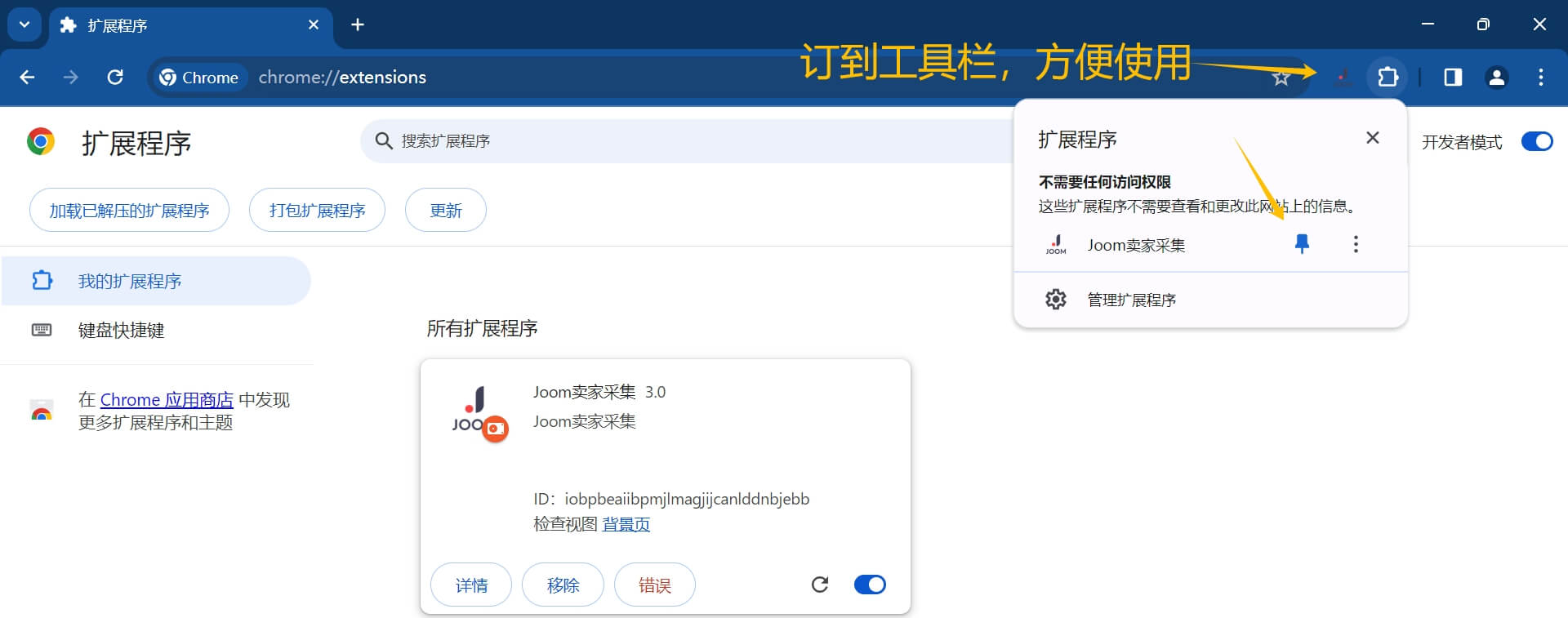Open the Chrome 应用商店 link

click(x=167, y=400)
